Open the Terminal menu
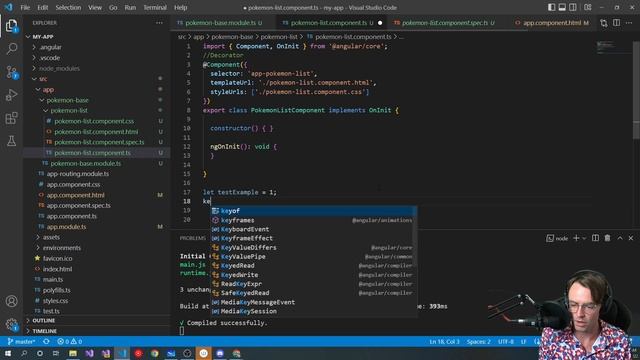 point(155,7)
